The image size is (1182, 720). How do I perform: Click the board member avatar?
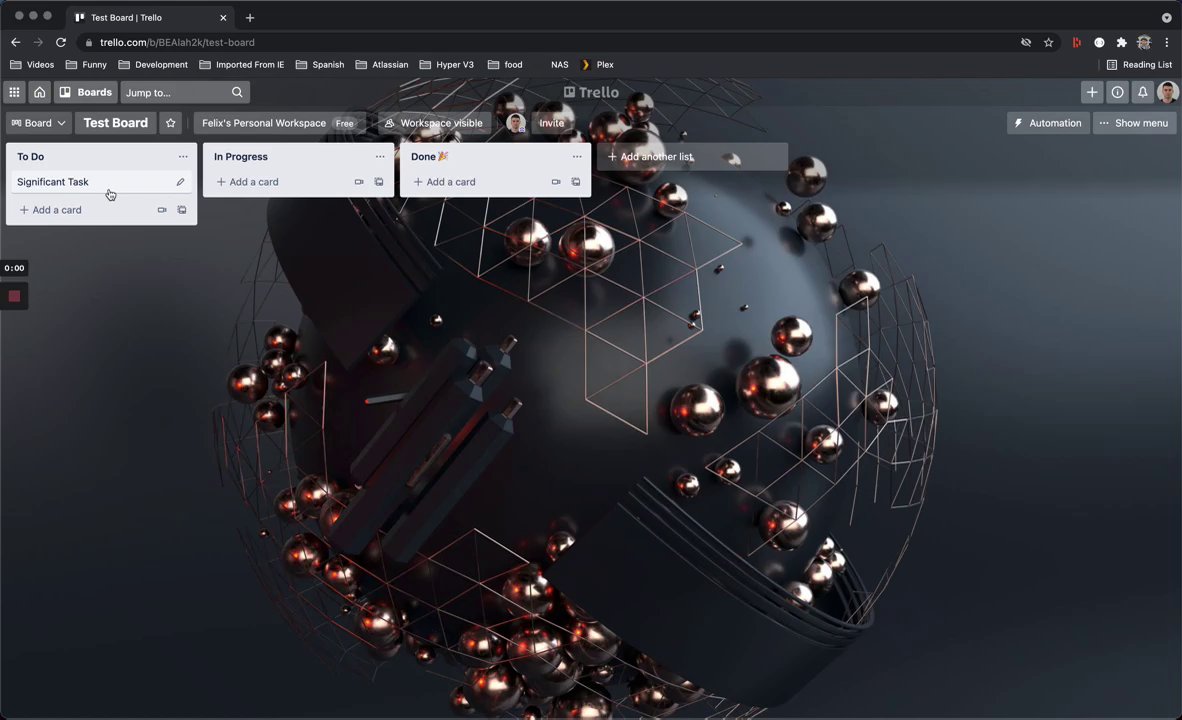(x=516, y=123)
